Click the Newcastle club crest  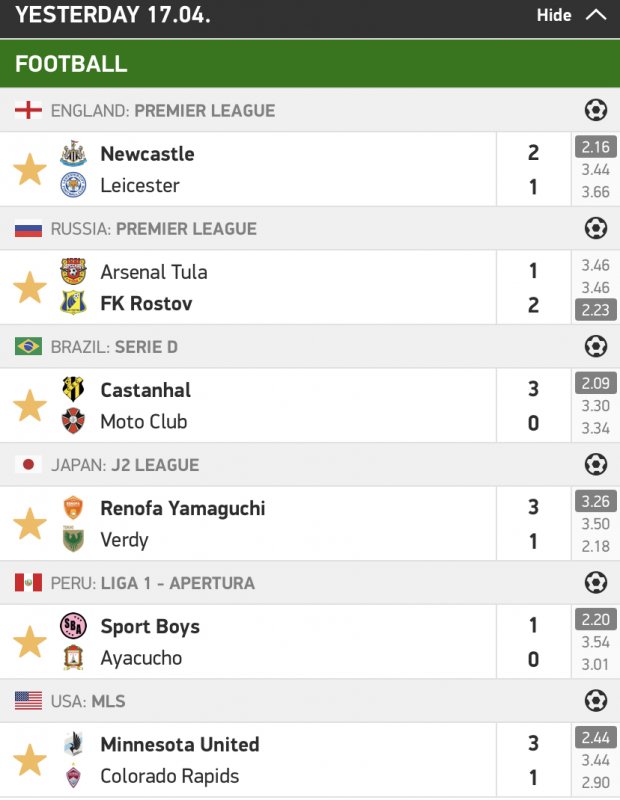pyautogui.click(x=73, y=153)
